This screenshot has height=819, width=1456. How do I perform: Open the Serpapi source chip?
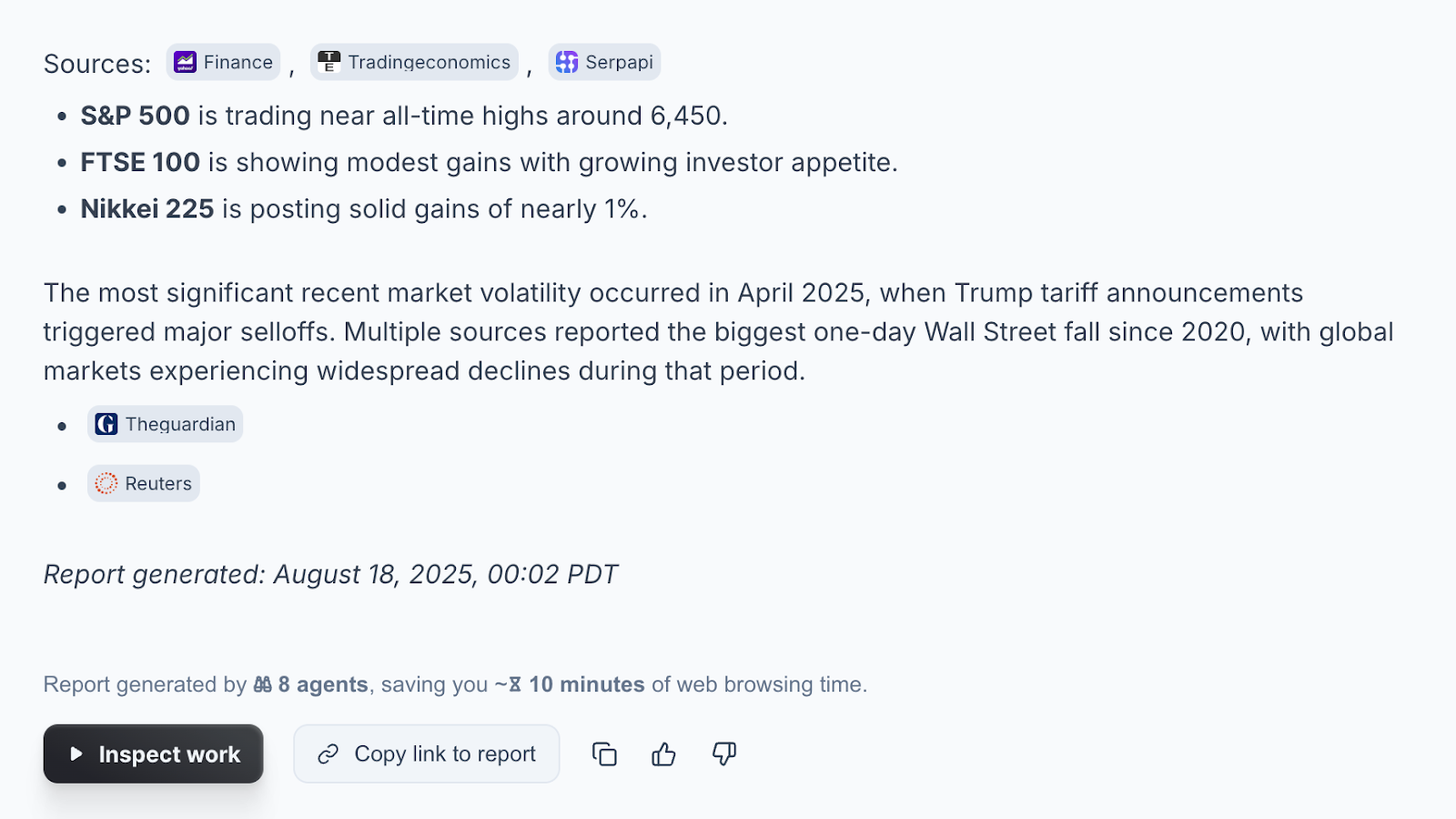click(604, 62)
